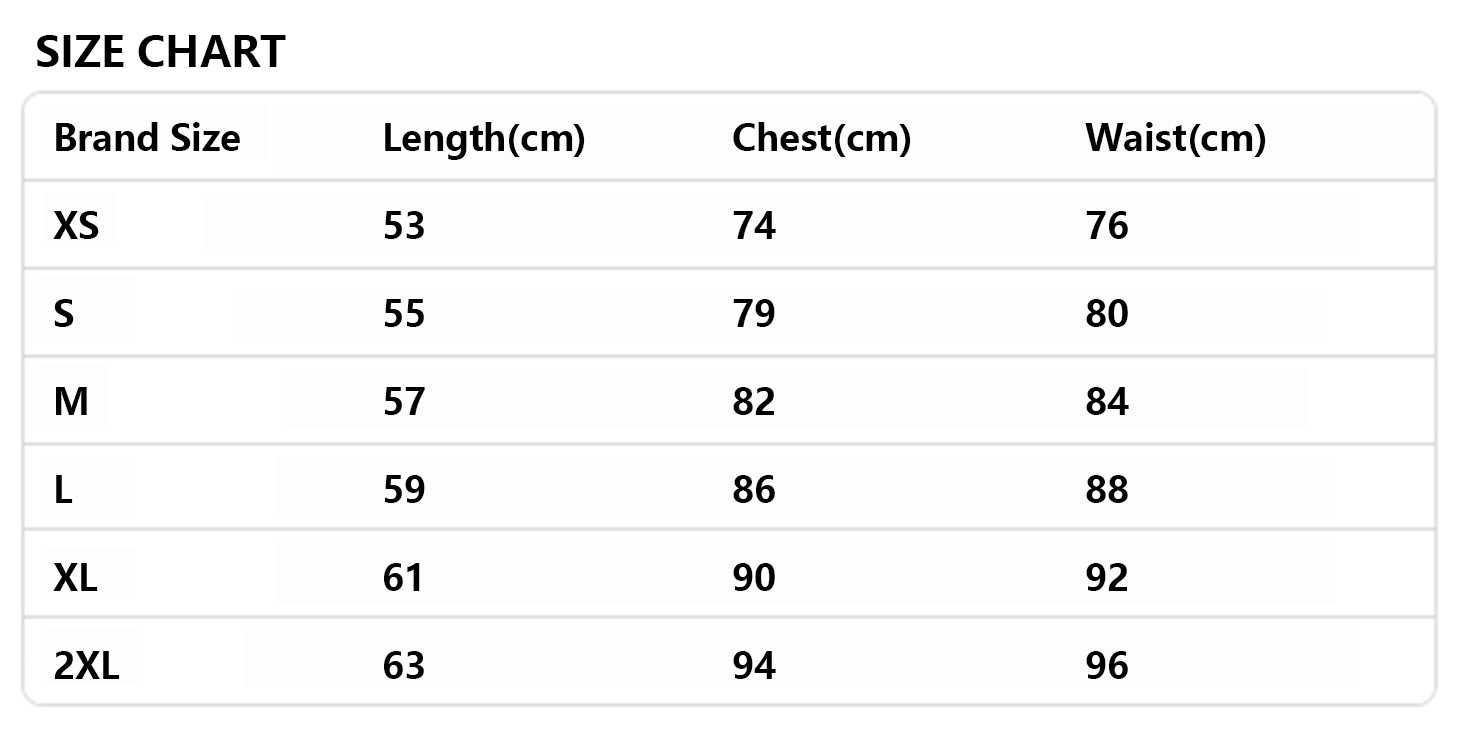Image resolution: width=1464 pixels, height=736 pixels.
Task: Click the S chest value 79
Action: coord(754,314)
